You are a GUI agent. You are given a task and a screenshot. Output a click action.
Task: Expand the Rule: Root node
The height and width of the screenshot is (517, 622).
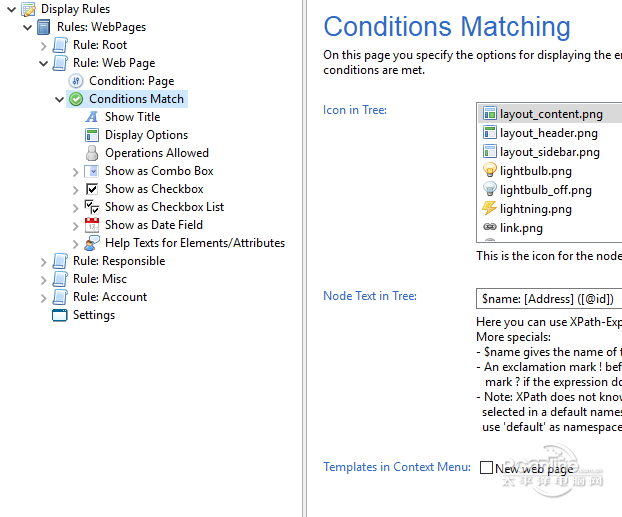(43, 45)
